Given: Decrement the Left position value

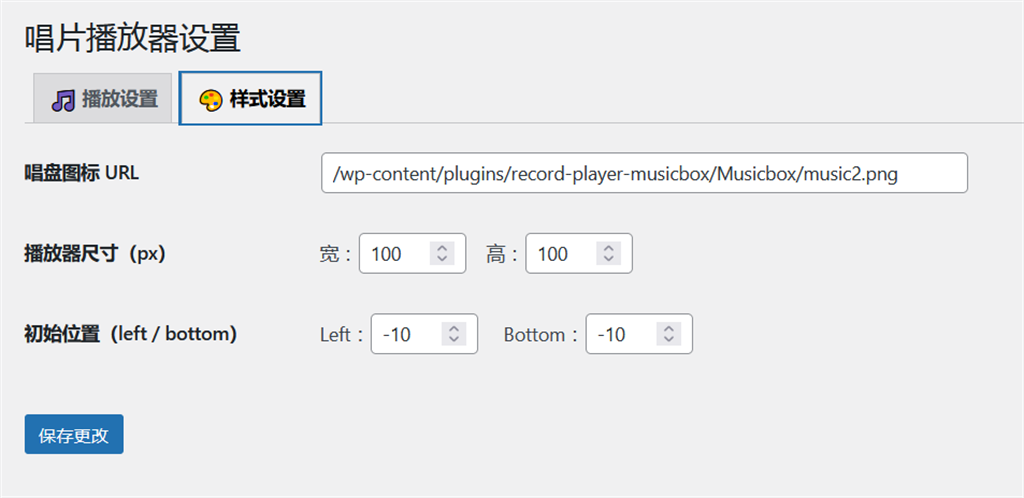Looking at the screenshot, I should (x=454, y=340).
